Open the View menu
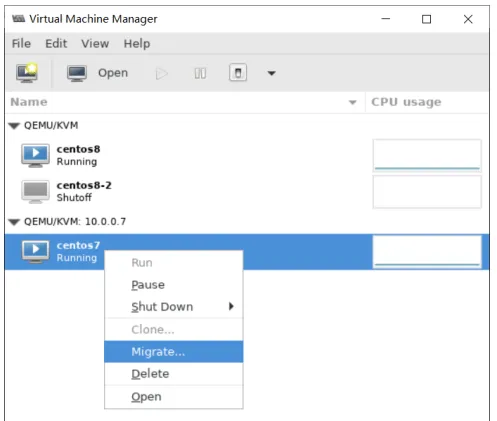 [95, 43]
